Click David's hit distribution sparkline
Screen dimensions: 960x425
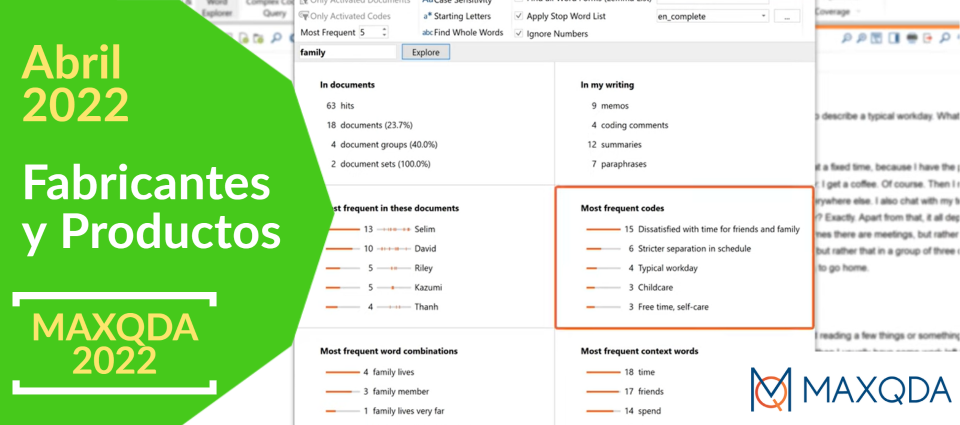pos(393,249)
